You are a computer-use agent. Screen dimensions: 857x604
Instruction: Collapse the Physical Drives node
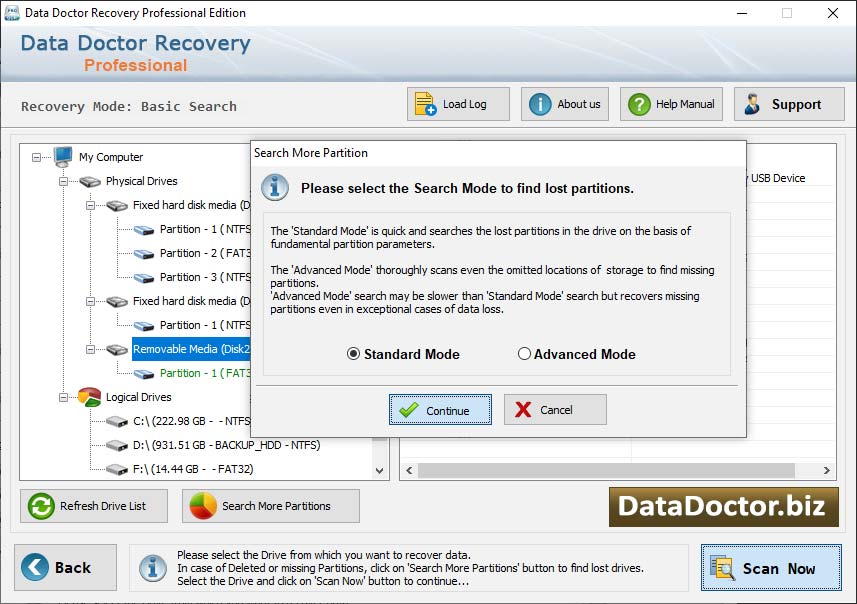pos(64,181)
